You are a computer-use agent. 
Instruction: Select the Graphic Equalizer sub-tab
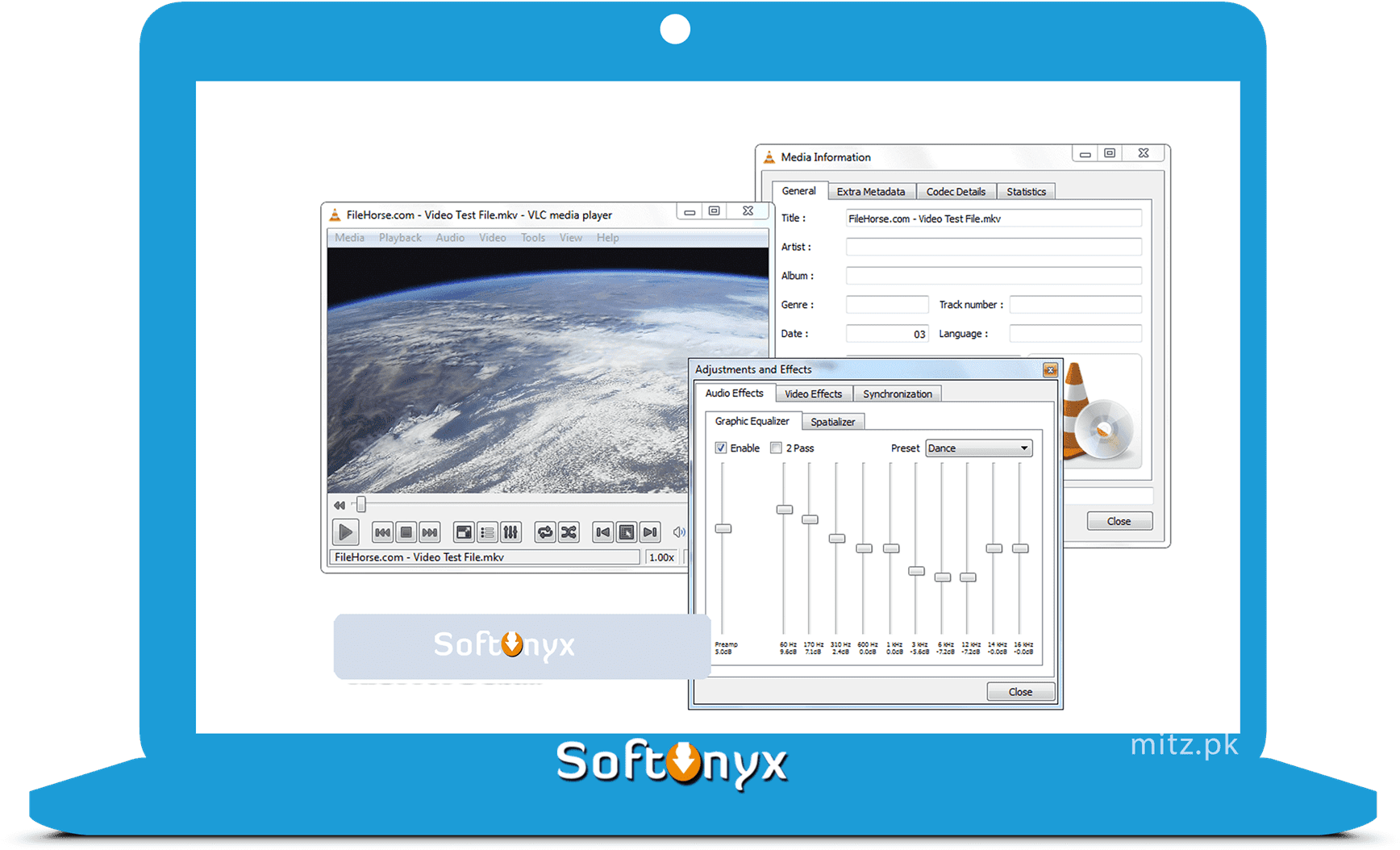point(752,421)
